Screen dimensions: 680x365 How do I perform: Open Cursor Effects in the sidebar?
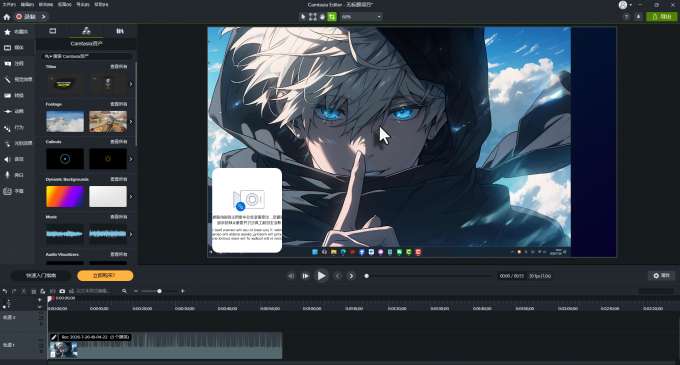click(17, 143)
